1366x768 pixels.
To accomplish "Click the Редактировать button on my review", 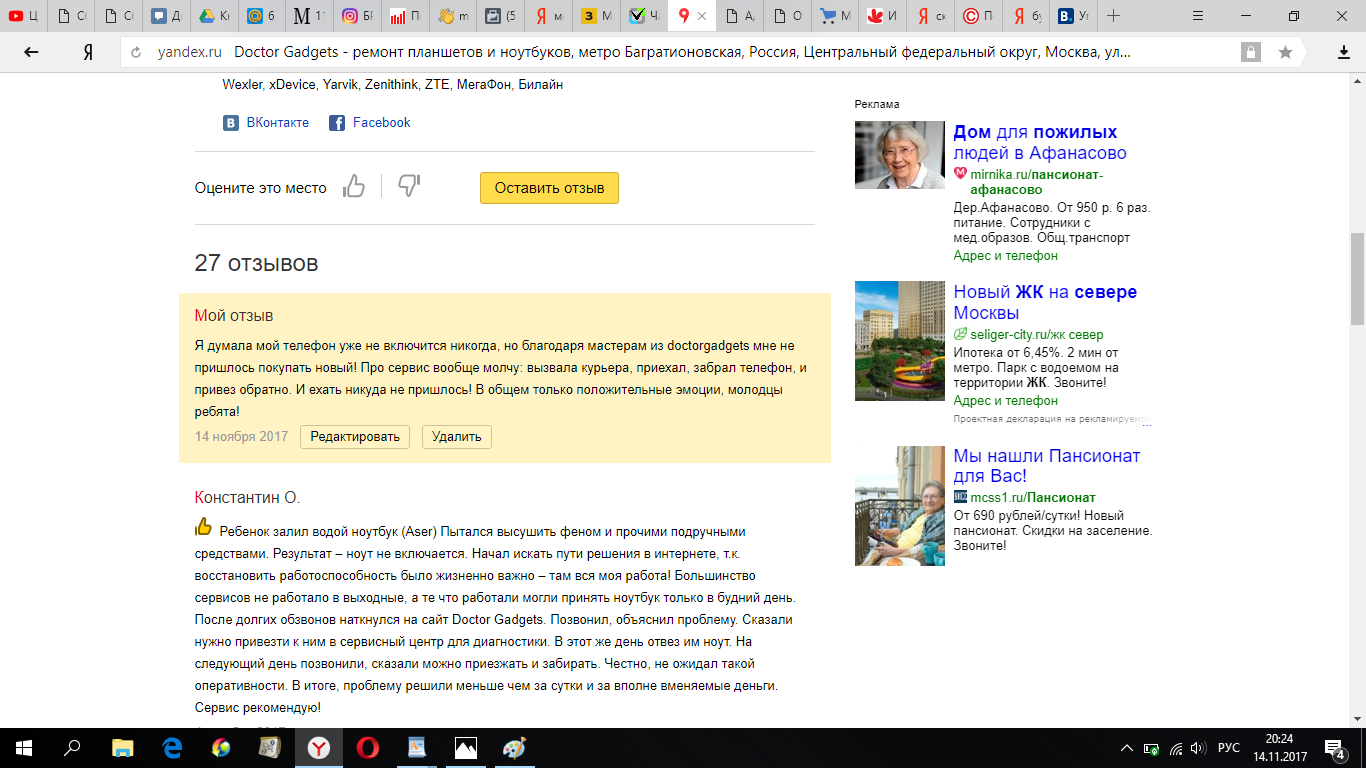I will [x=355, y=436].
